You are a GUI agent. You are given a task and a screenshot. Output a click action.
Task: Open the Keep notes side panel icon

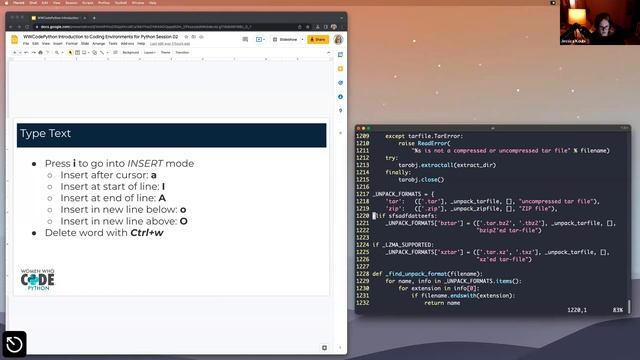pos(340,69)
